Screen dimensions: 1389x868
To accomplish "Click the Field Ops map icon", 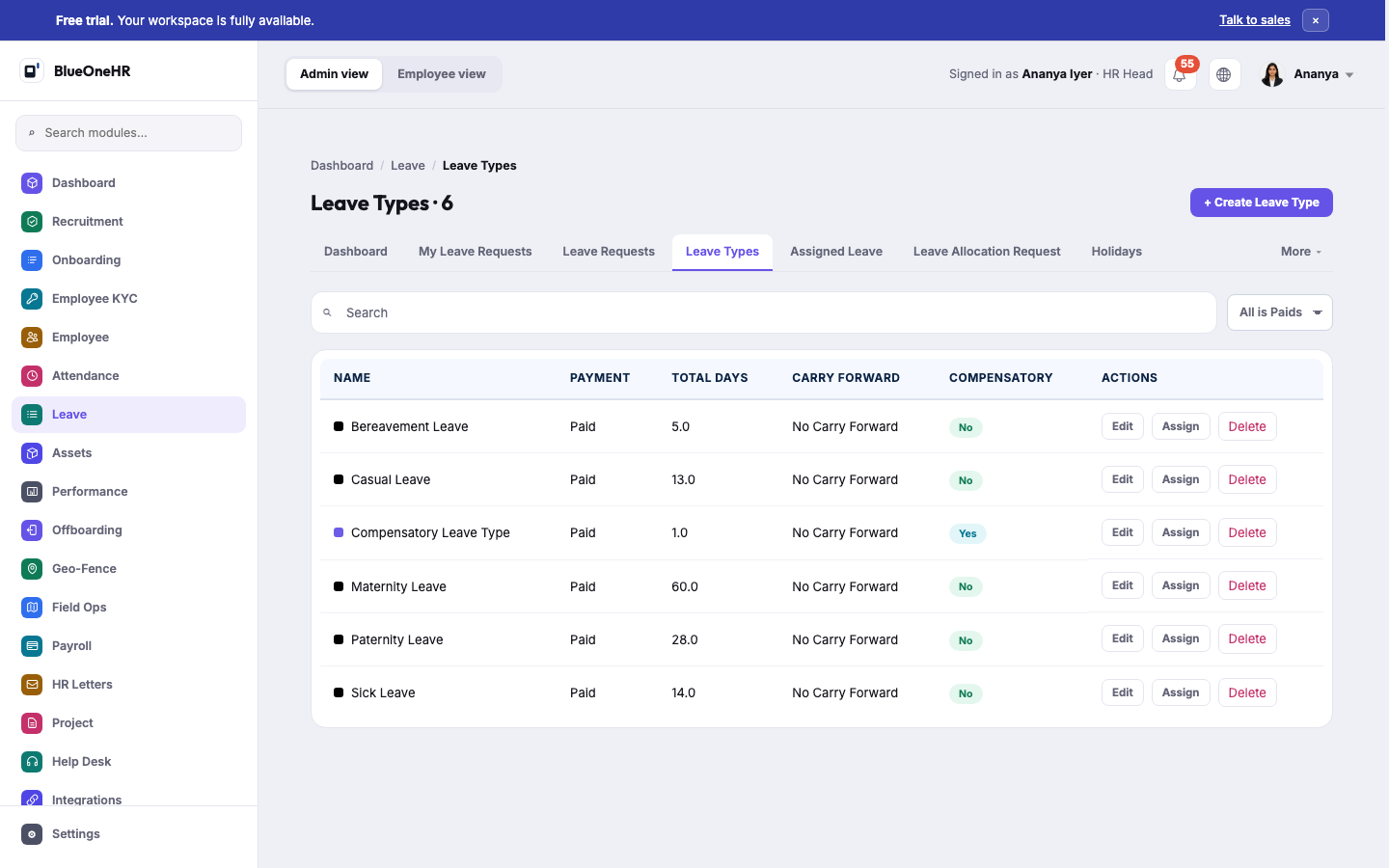I will (32, 607).
